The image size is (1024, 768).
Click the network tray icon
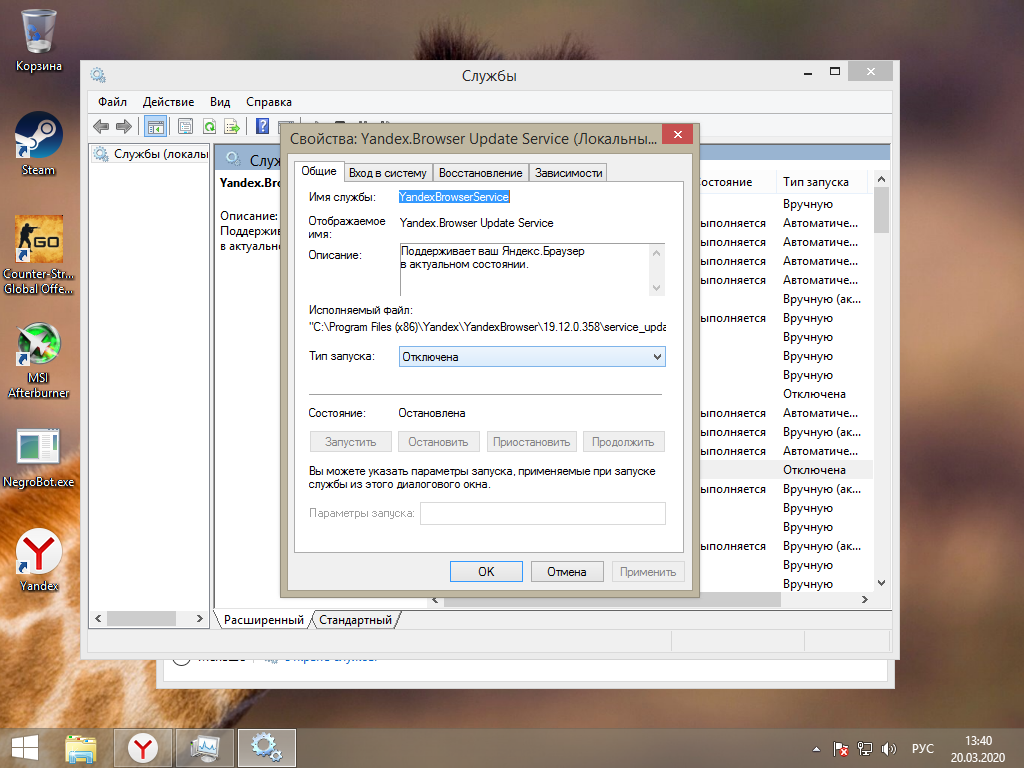click(865, 749)
